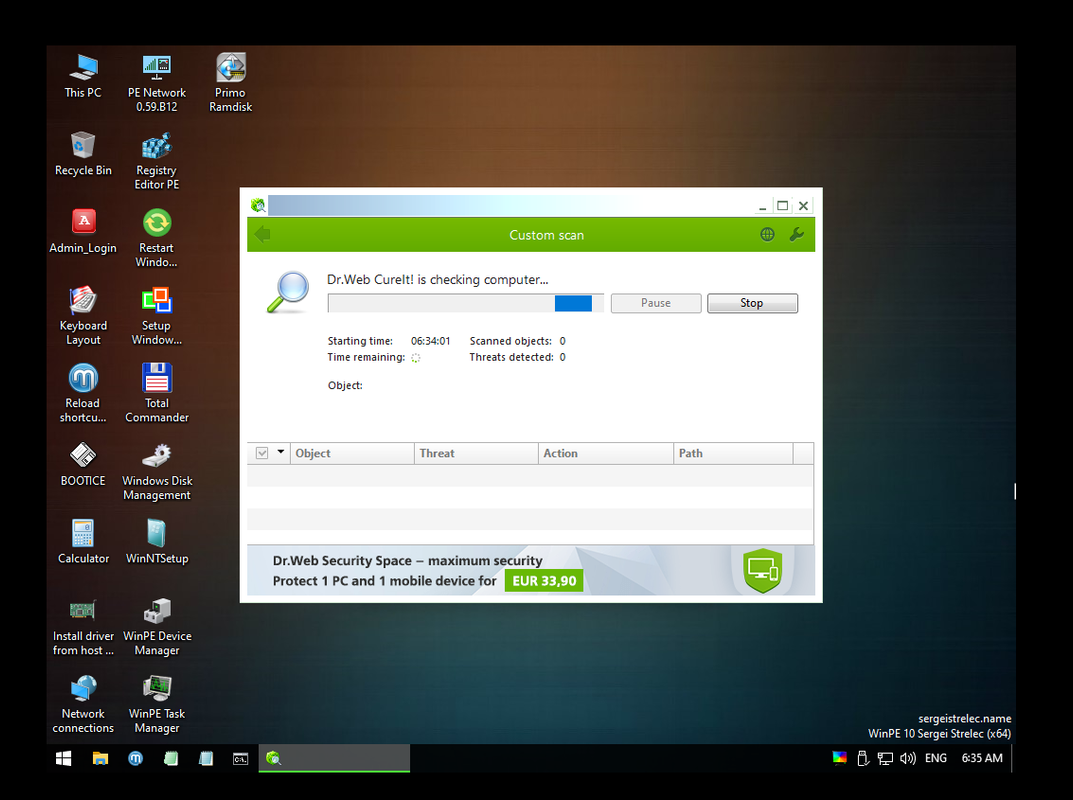Switch ENG input language indicator
Screen dimensions: 1073x800
coord(935,758)
